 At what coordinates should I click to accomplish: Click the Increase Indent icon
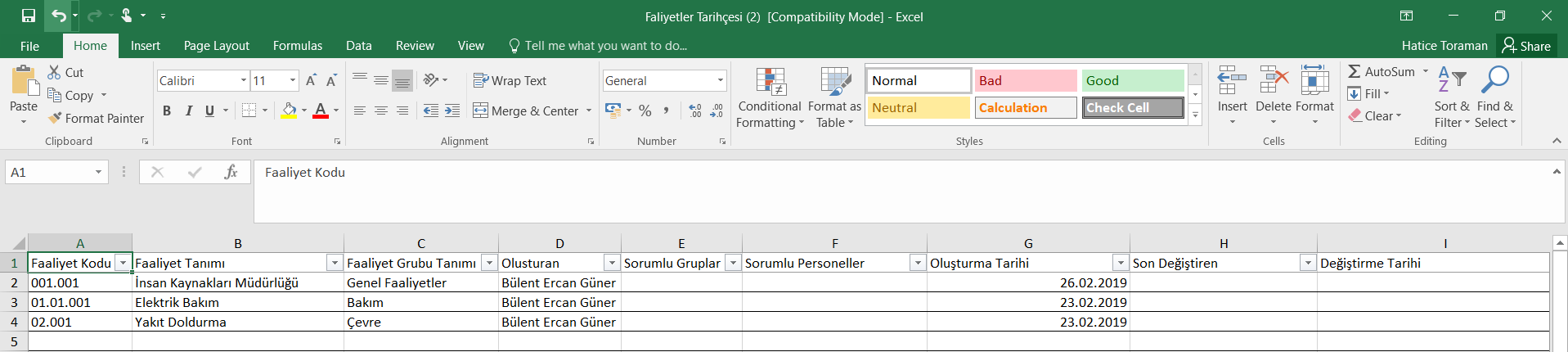452,111
